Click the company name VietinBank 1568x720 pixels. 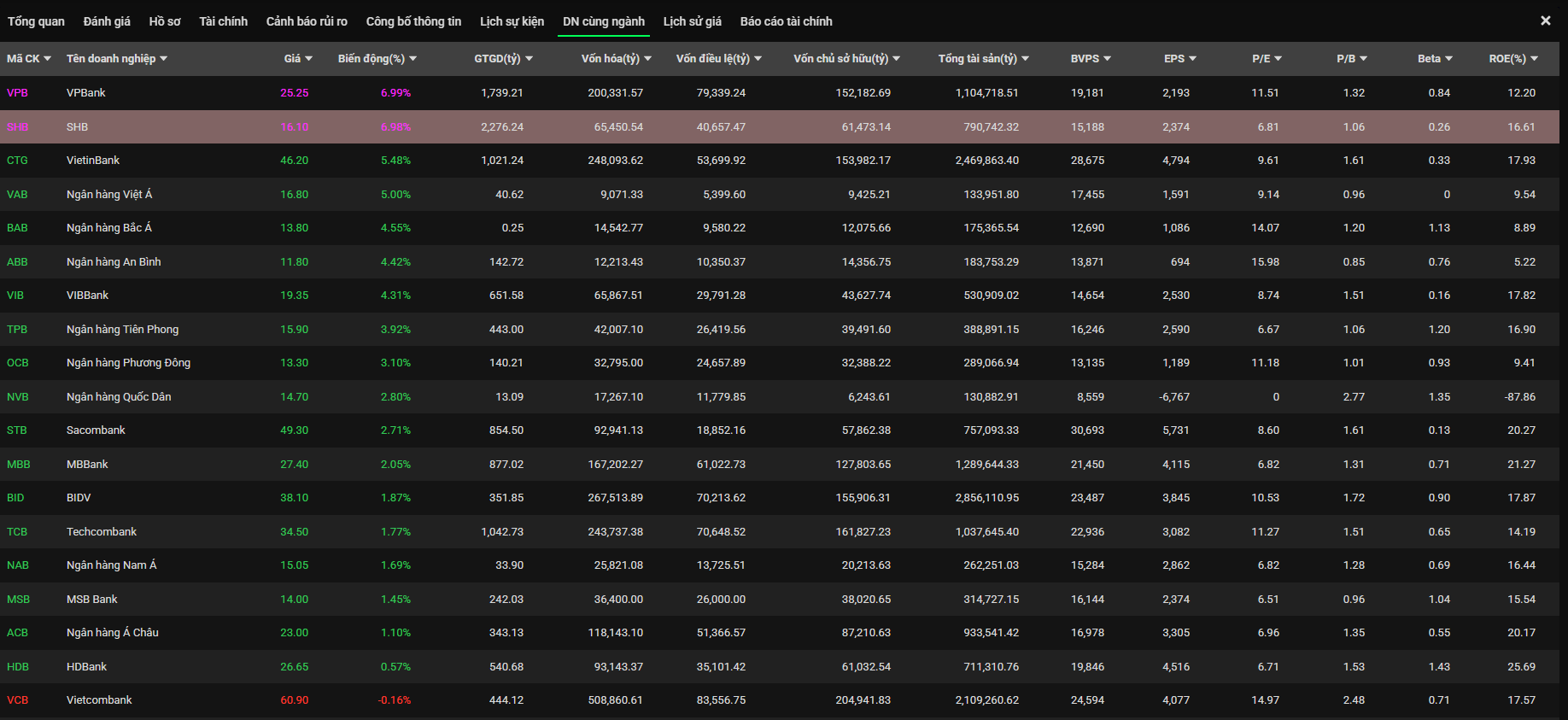[x=93, y=161]
